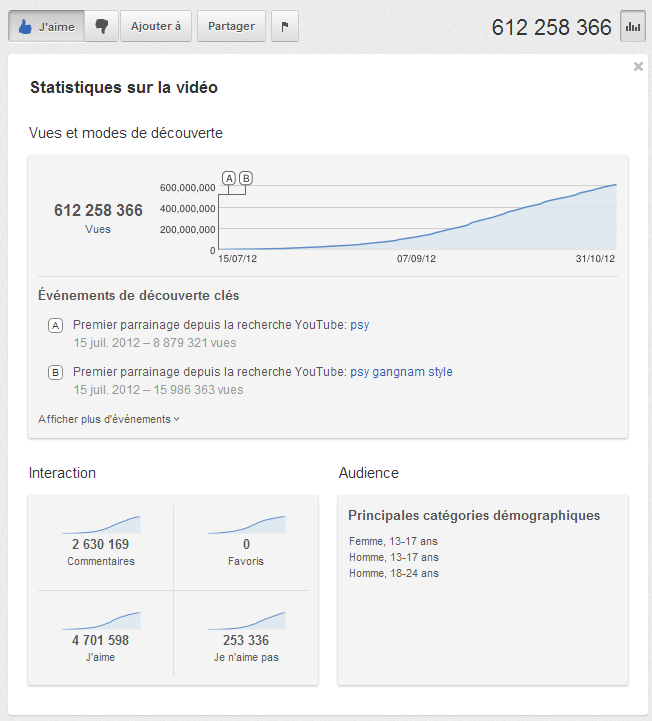
Task: Click the Commentaires sparkline chart
Action: [x=101, y=525]
